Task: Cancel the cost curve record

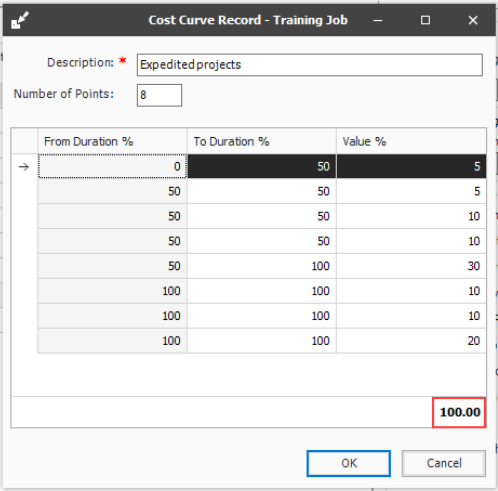Action: pos(444,463)
